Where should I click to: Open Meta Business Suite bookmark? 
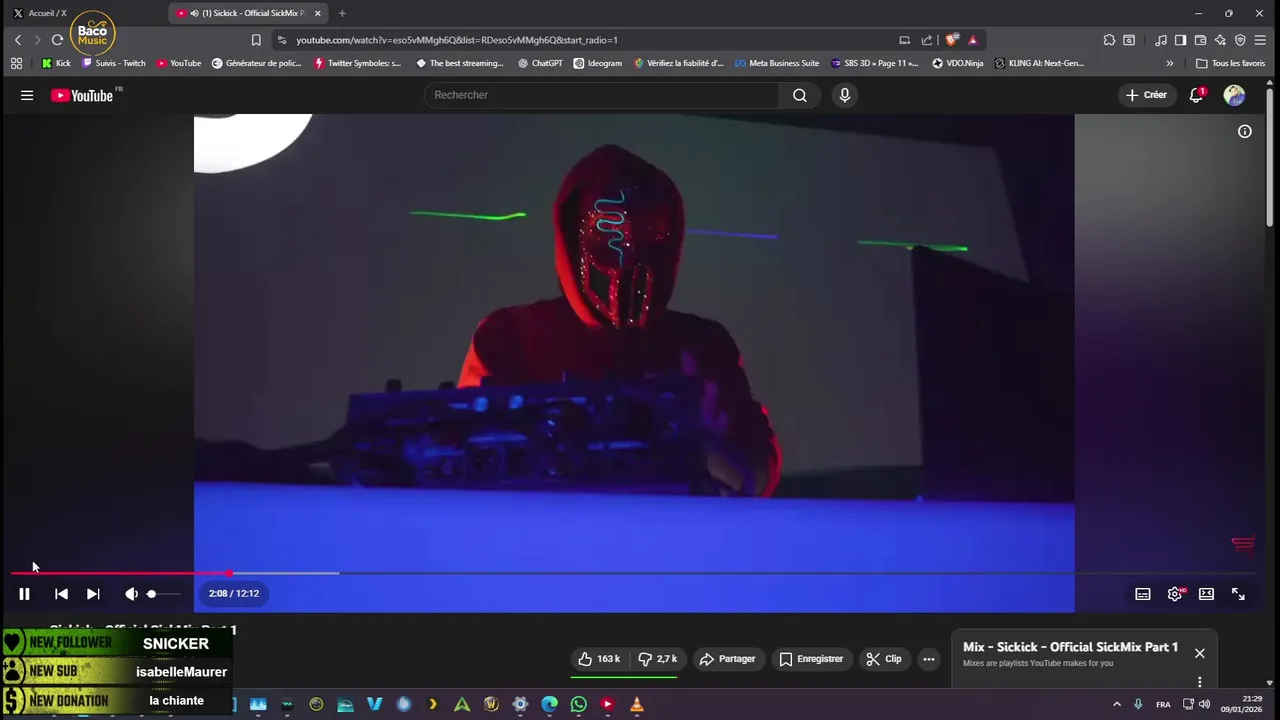[776, 63]
